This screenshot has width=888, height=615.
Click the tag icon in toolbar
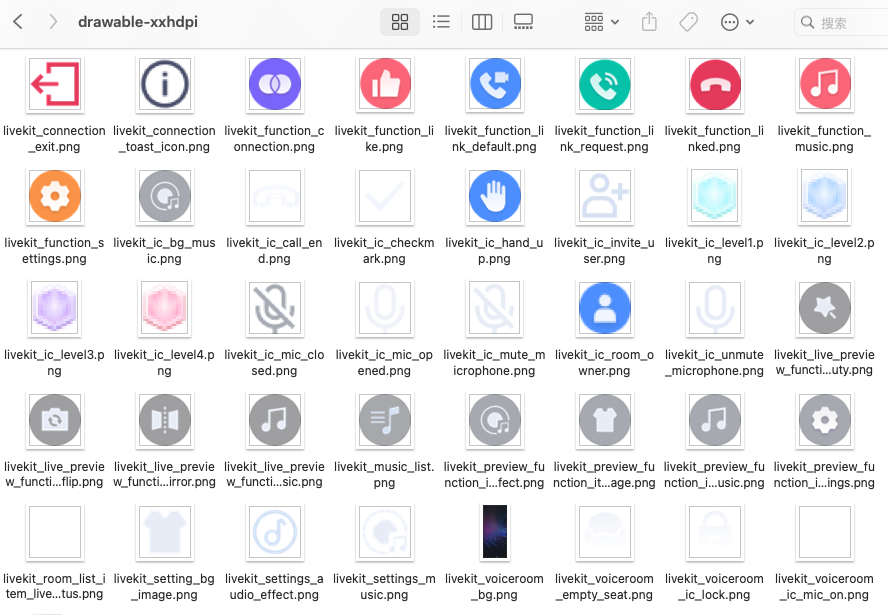click(x=688, y=22)
